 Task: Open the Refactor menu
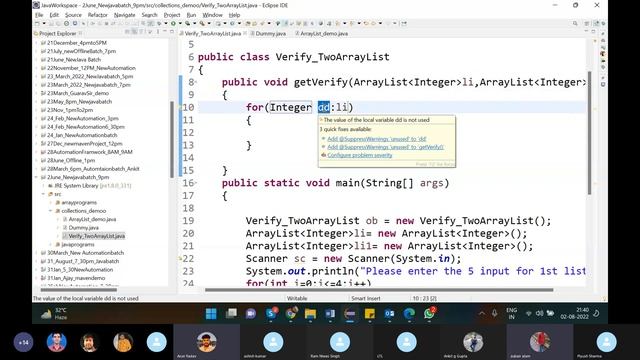point(98,15)
